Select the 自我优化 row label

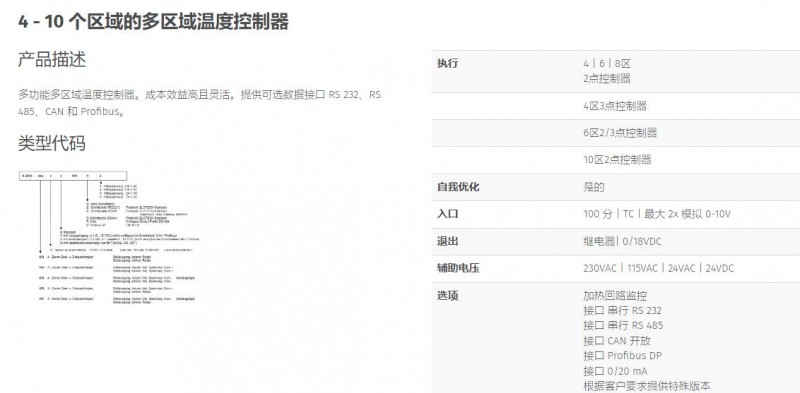pyautogui.click(x=458, y=187)
